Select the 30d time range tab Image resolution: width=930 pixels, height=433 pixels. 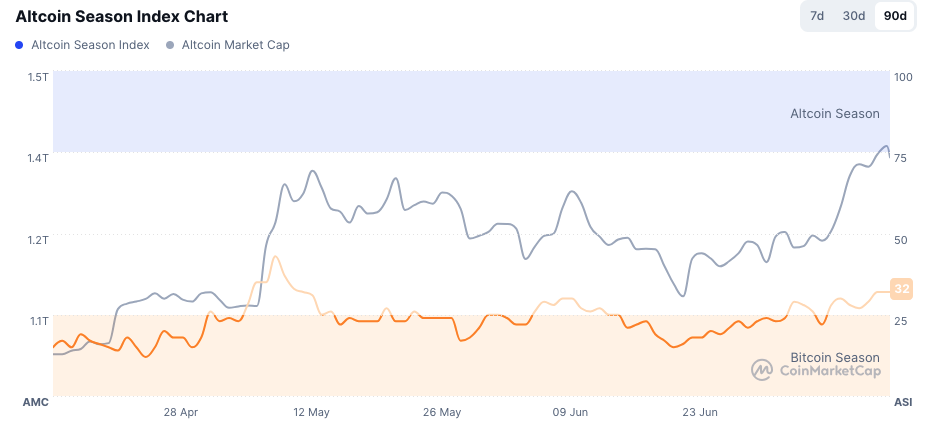854,16
